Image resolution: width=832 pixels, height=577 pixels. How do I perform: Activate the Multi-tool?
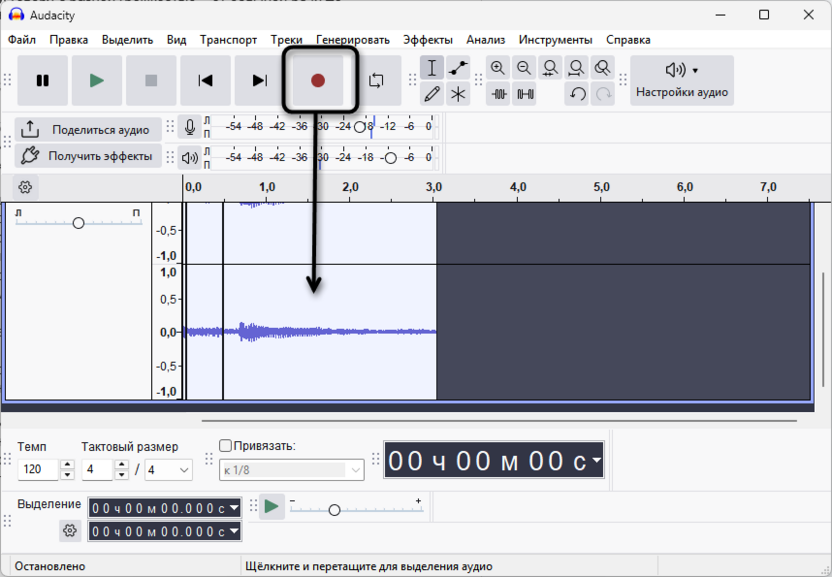(457, 95)
